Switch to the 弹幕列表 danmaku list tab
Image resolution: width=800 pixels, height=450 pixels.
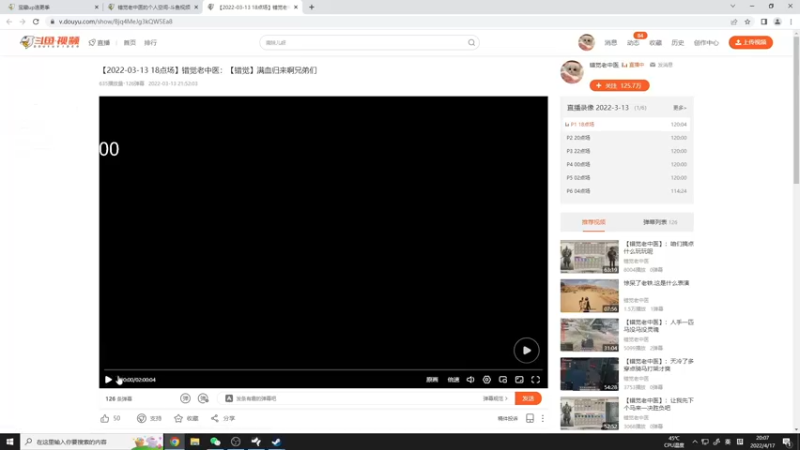coord(660,222)
